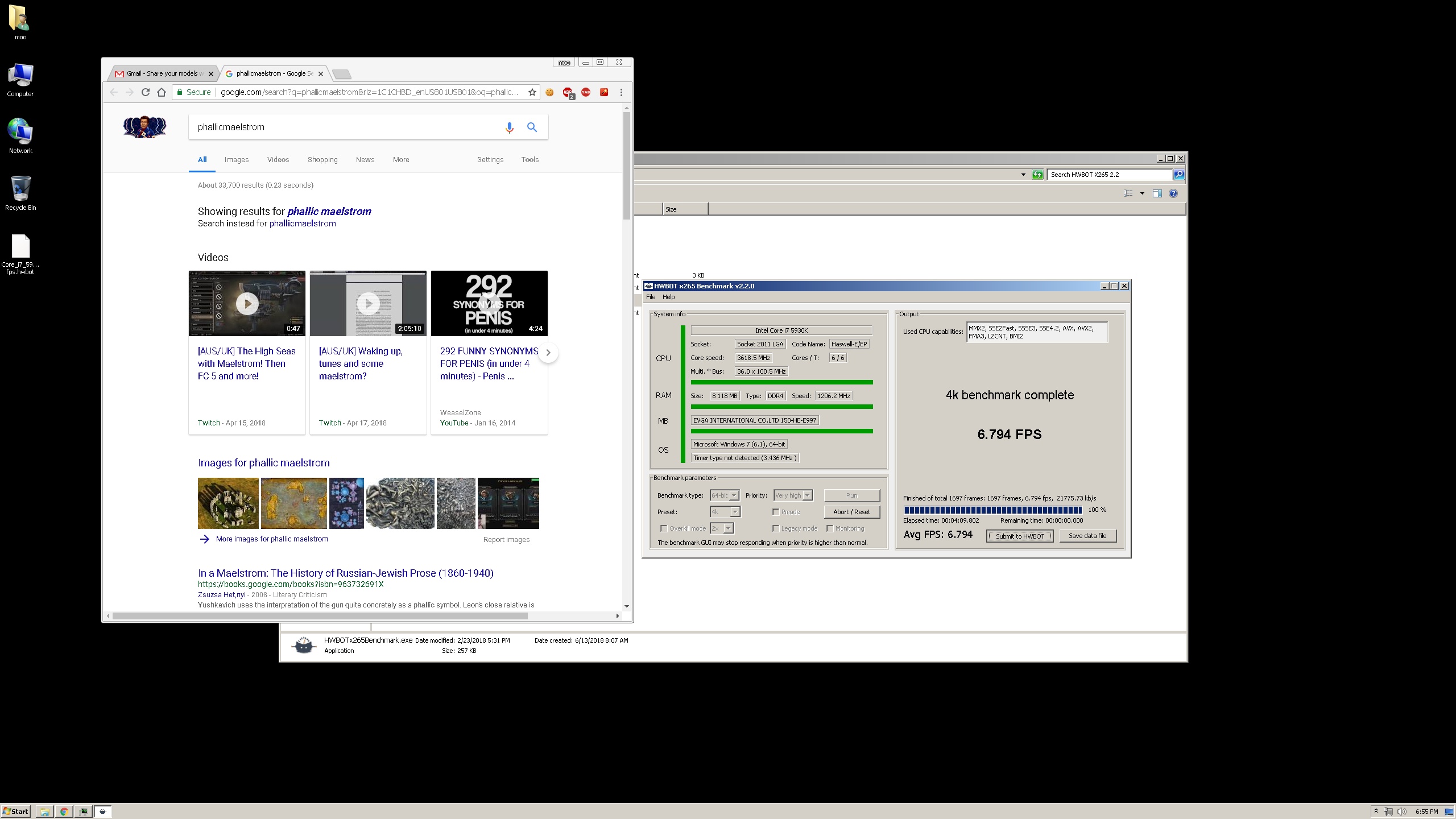Click Chrome's vertical scrollbar thumb

627,165
